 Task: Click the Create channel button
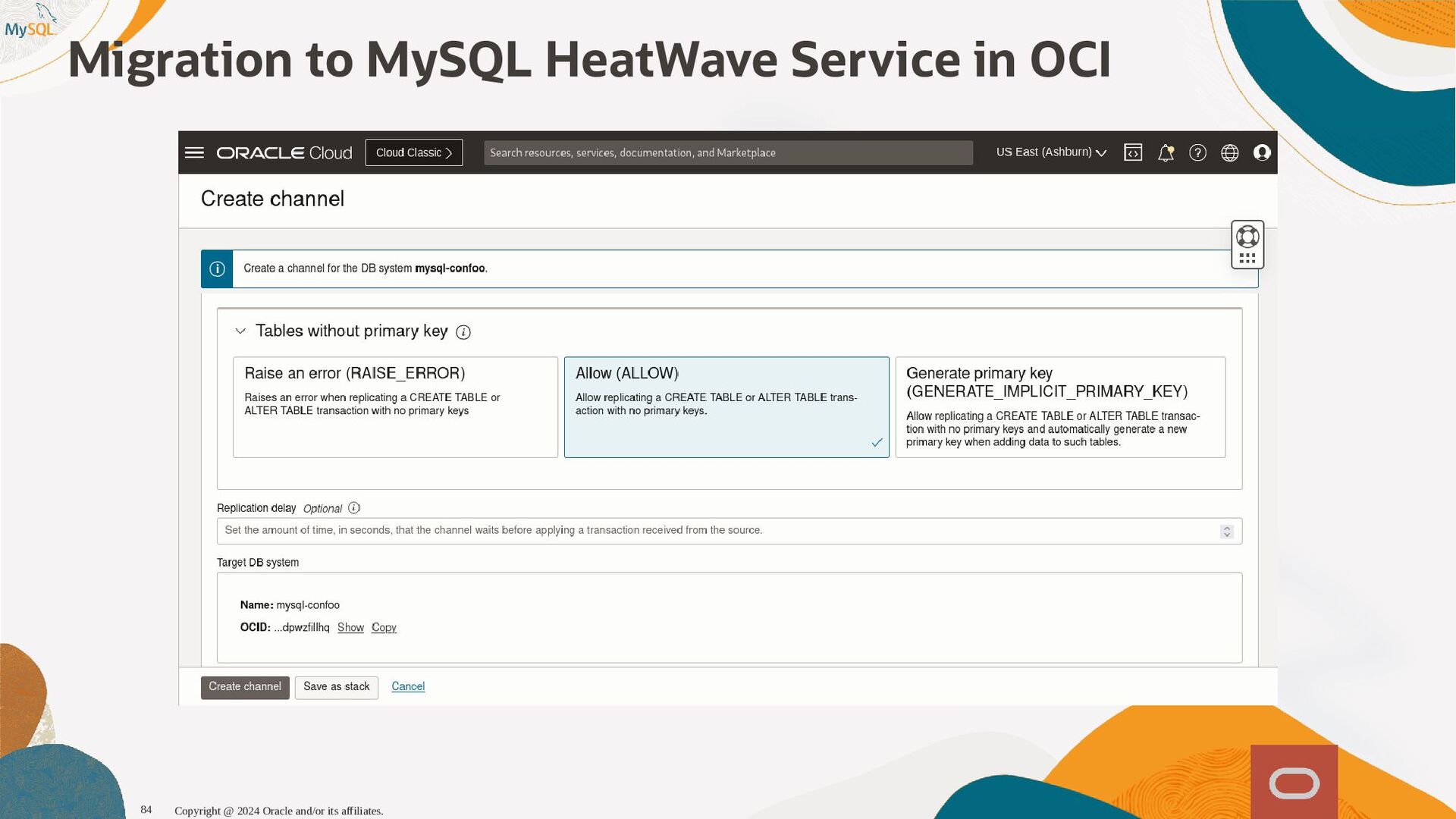pyautogui.click(x=245, y=687)
